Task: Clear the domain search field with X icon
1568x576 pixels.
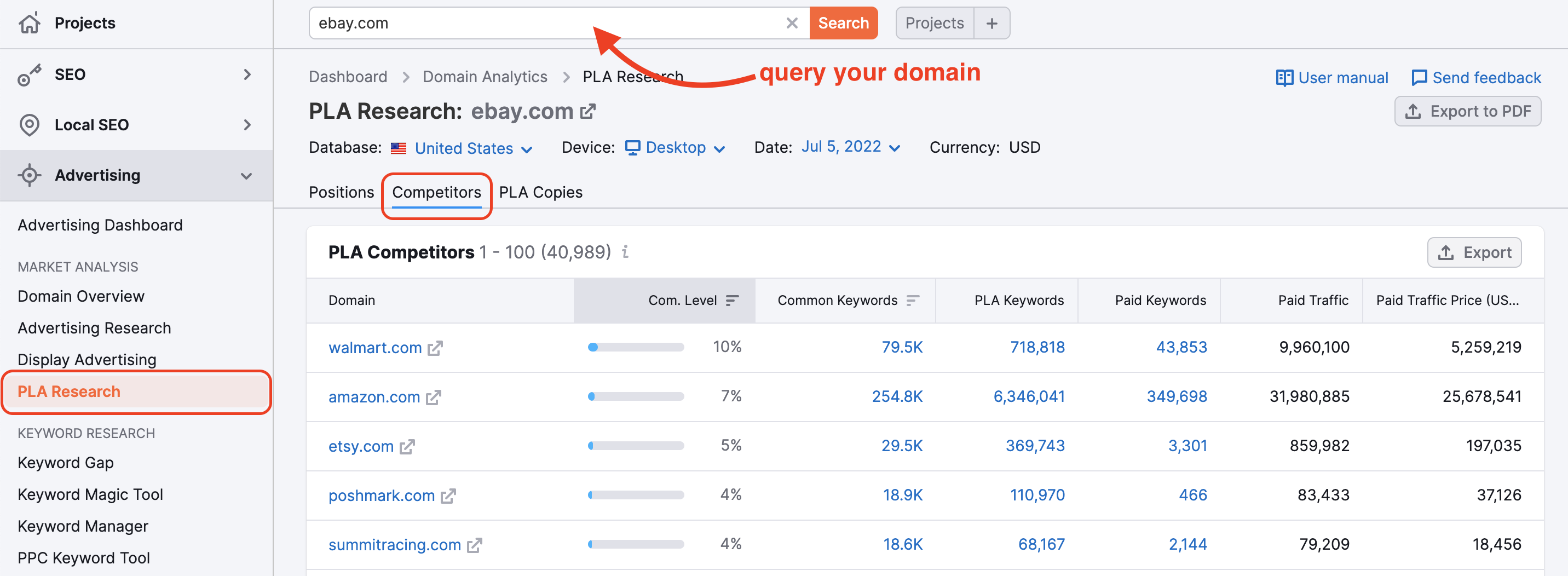Action: coord(791,23)
